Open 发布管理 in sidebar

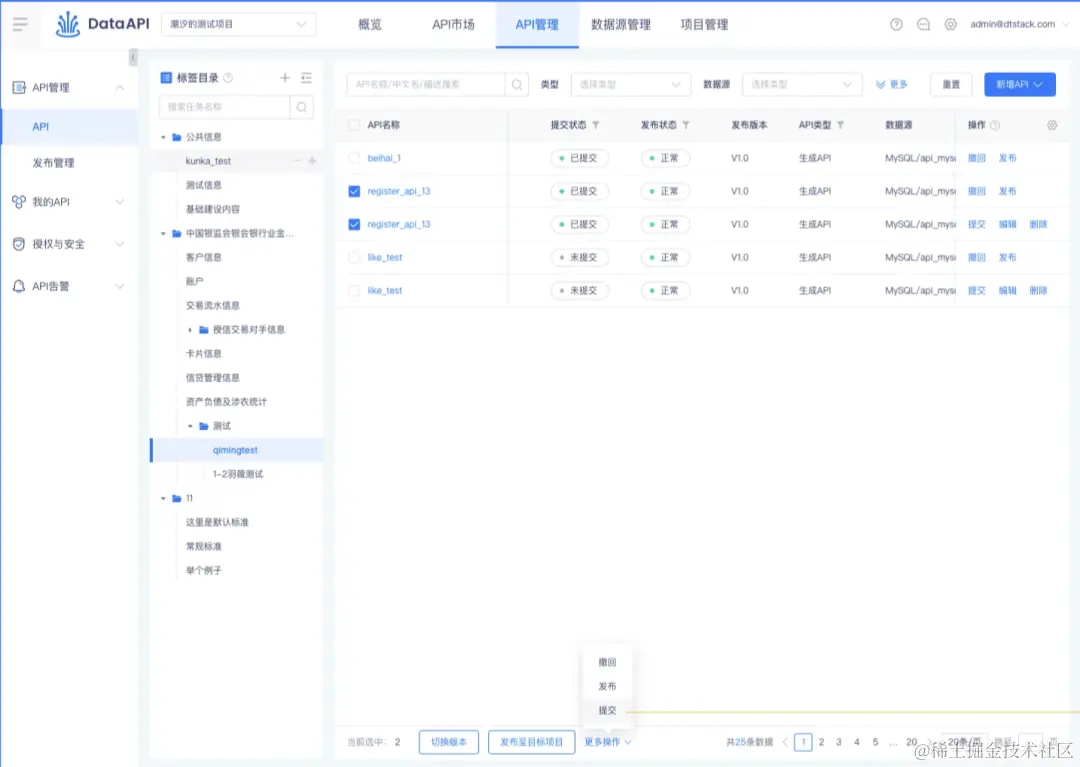(x=53, y=162)
